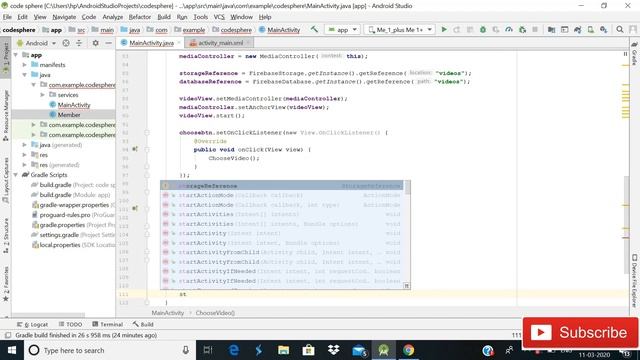The image size is (640, 360).
Task: Collapse the app module in project tree
Action: (x=16, y=55)
